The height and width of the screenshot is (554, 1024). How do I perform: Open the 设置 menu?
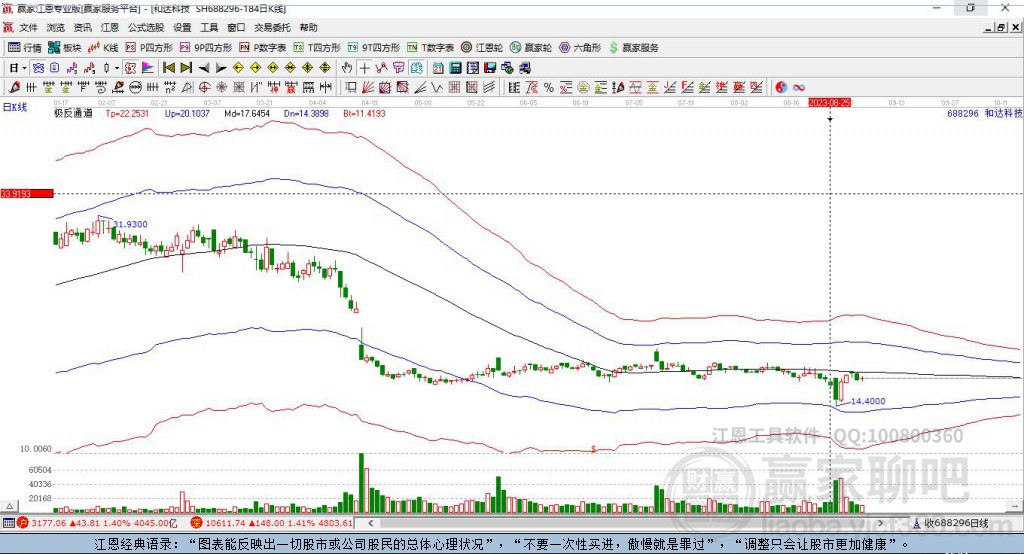click(182, 27)
